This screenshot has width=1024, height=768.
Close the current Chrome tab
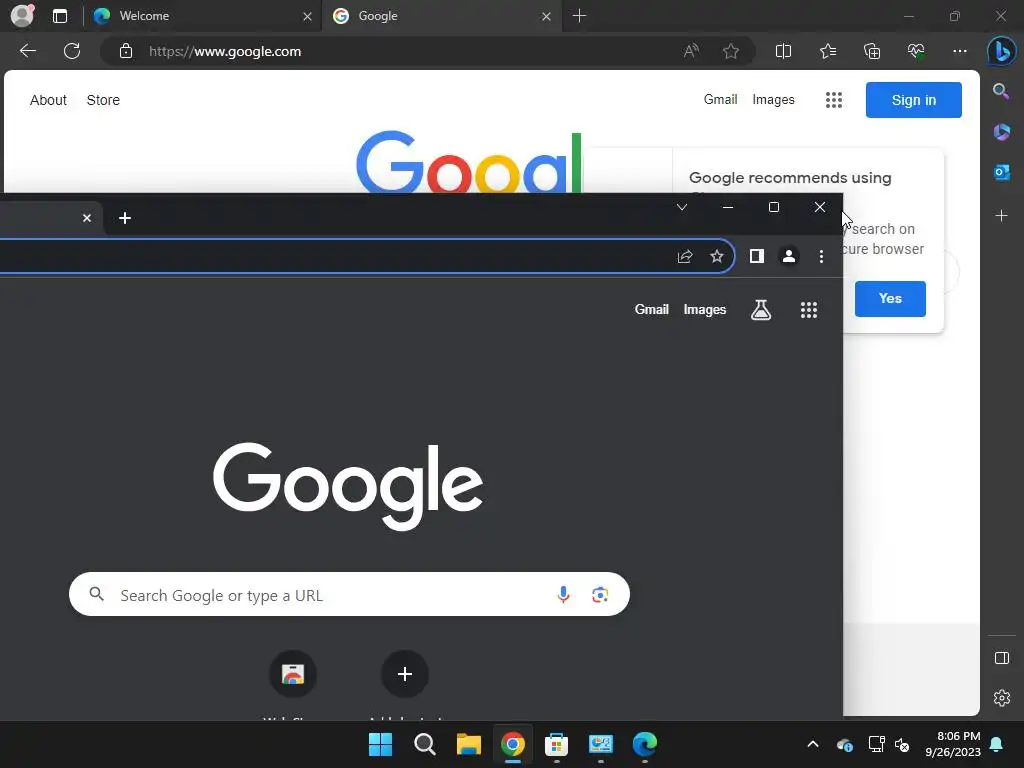[x=87, y=218]
